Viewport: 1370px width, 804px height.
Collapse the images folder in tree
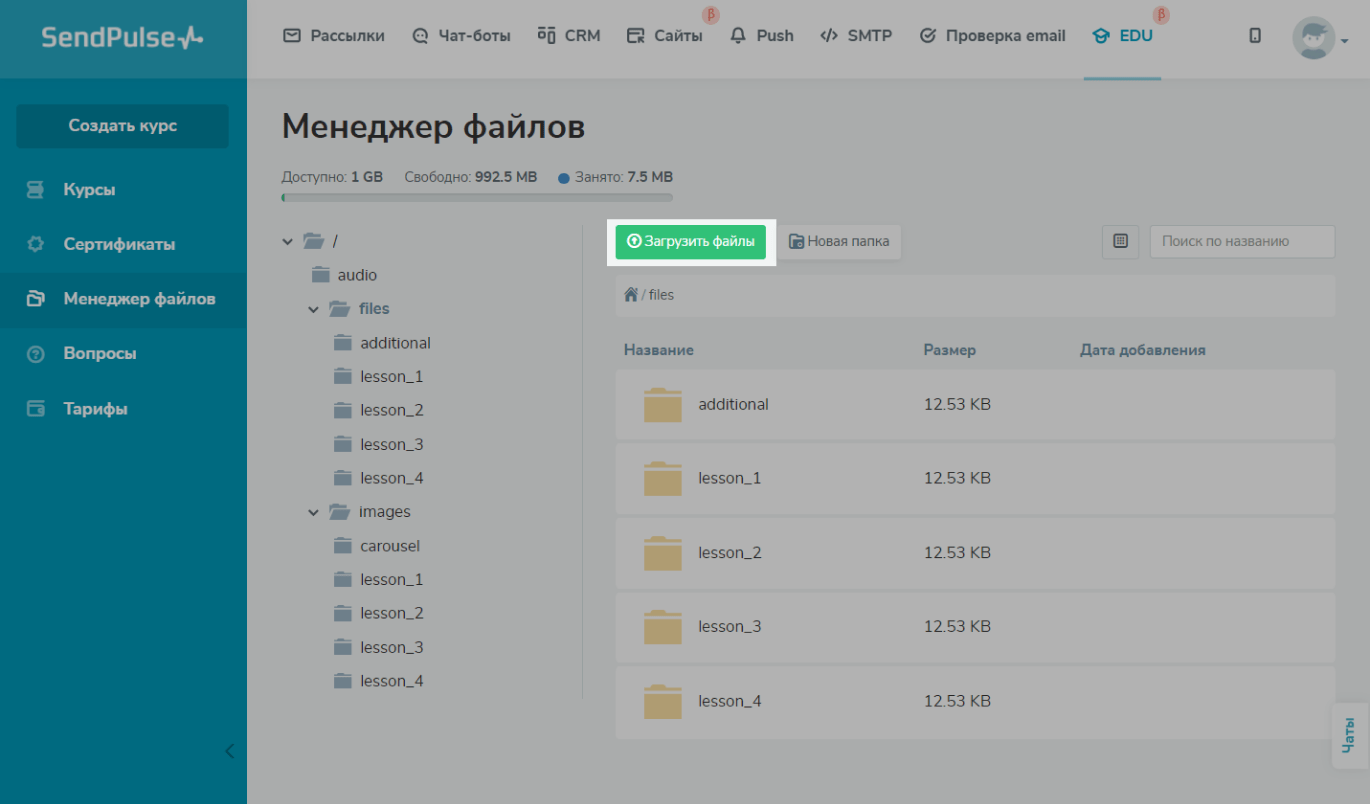point(314,512)
